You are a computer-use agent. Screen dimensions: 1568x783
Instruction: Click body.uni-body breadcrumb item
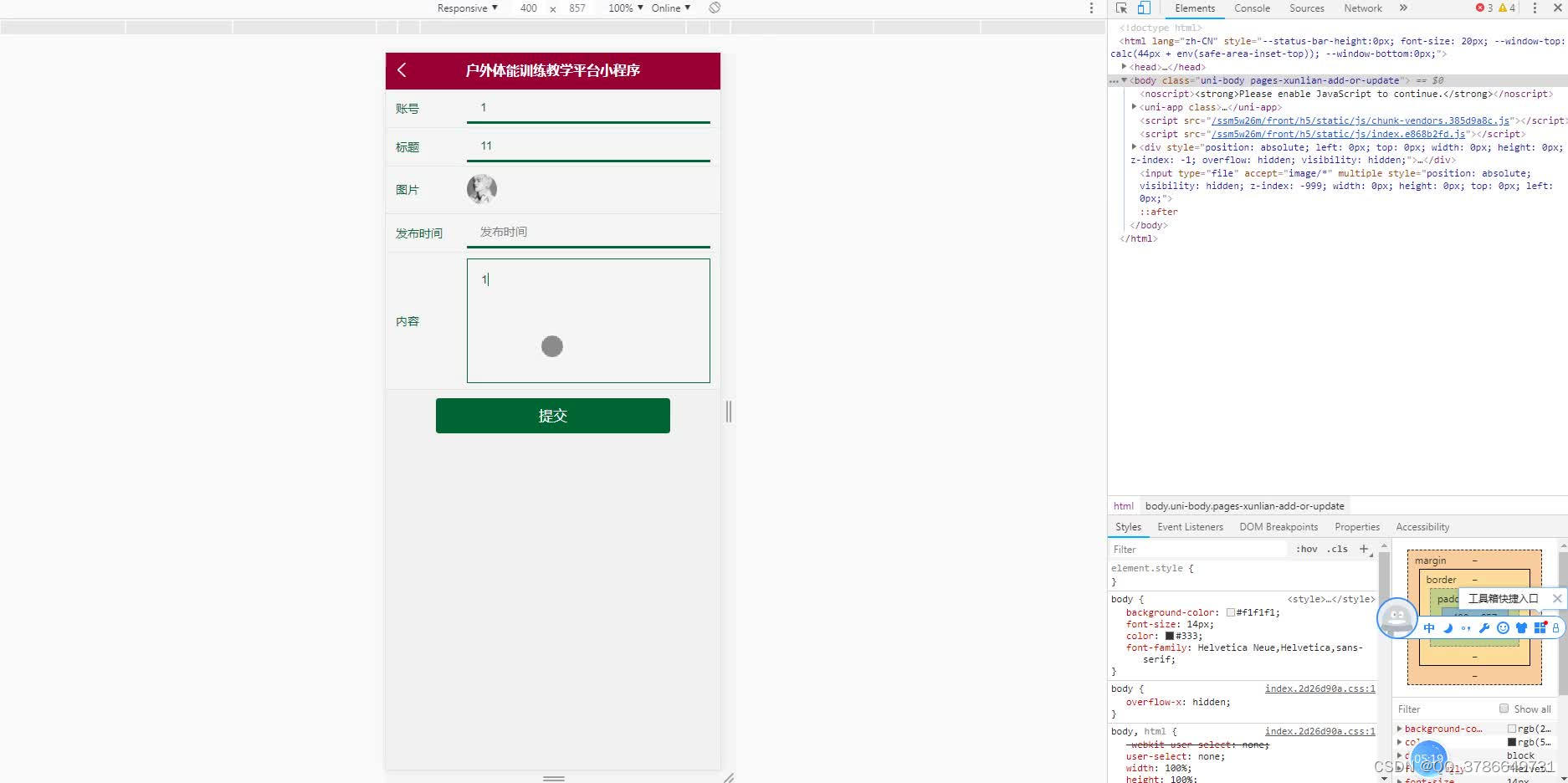click(x=1244, y=506)
